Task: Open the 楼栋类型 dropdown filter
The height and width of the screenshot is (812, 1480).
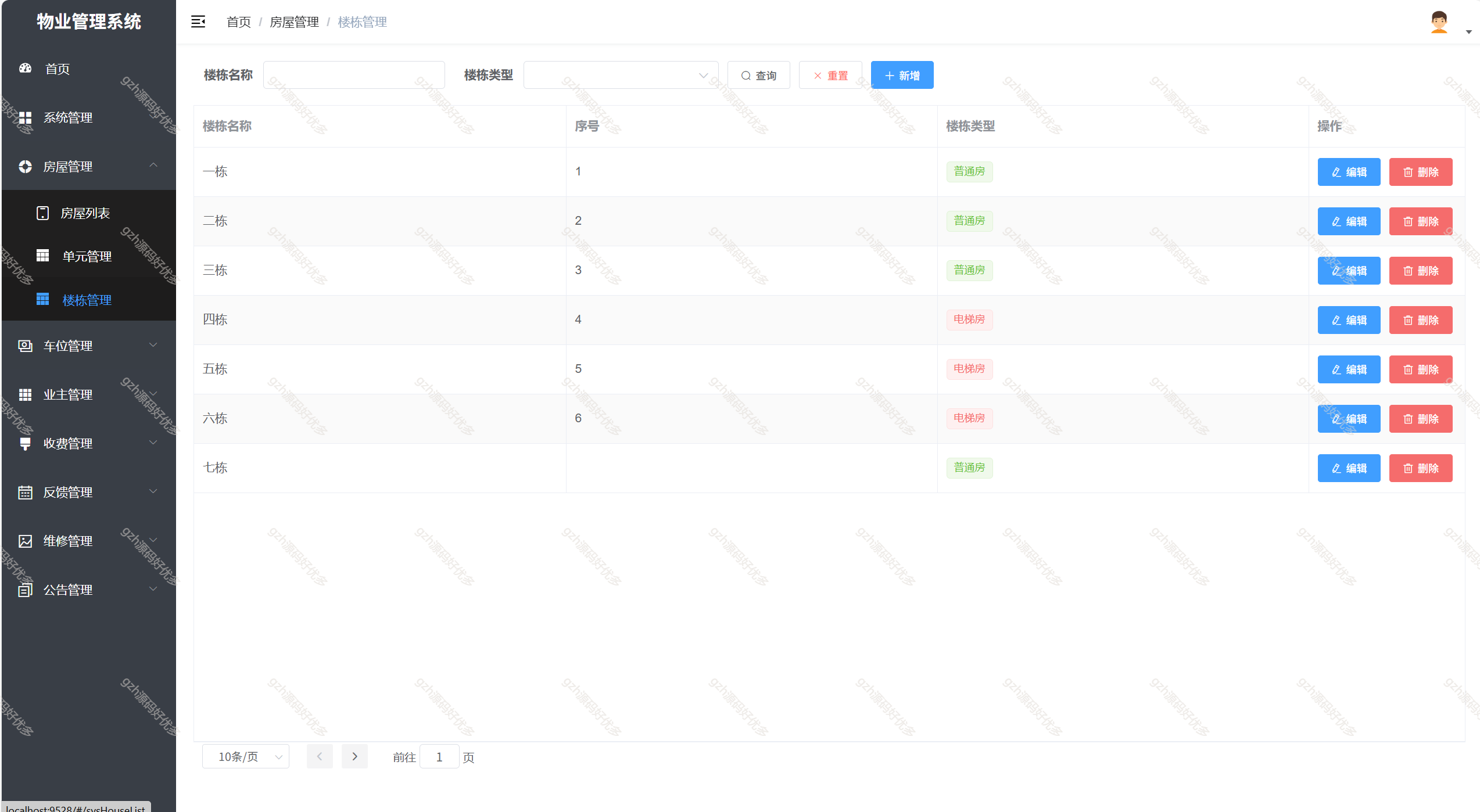Action: coord(621,76)
